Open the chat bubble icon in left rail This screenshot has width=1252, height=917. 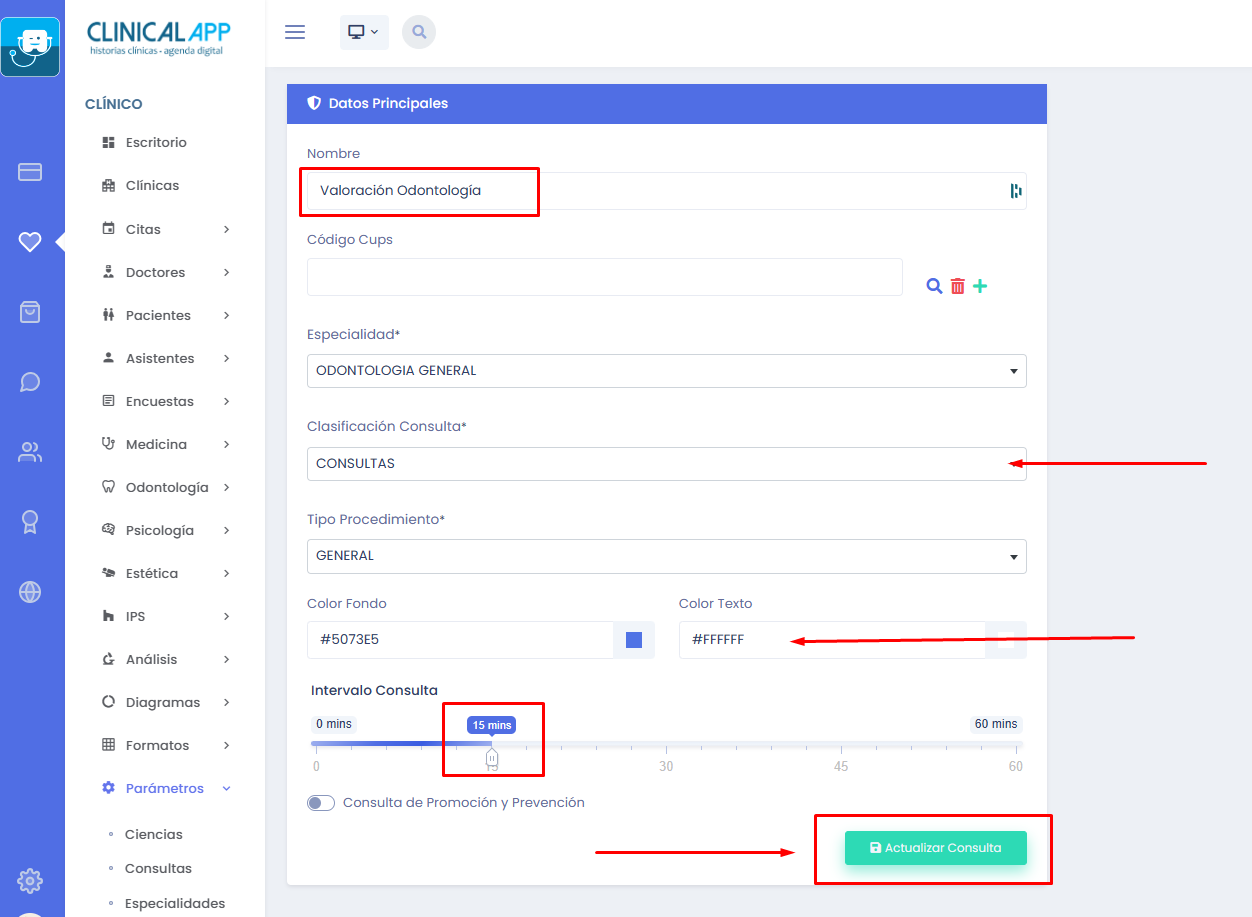point(30,382)
